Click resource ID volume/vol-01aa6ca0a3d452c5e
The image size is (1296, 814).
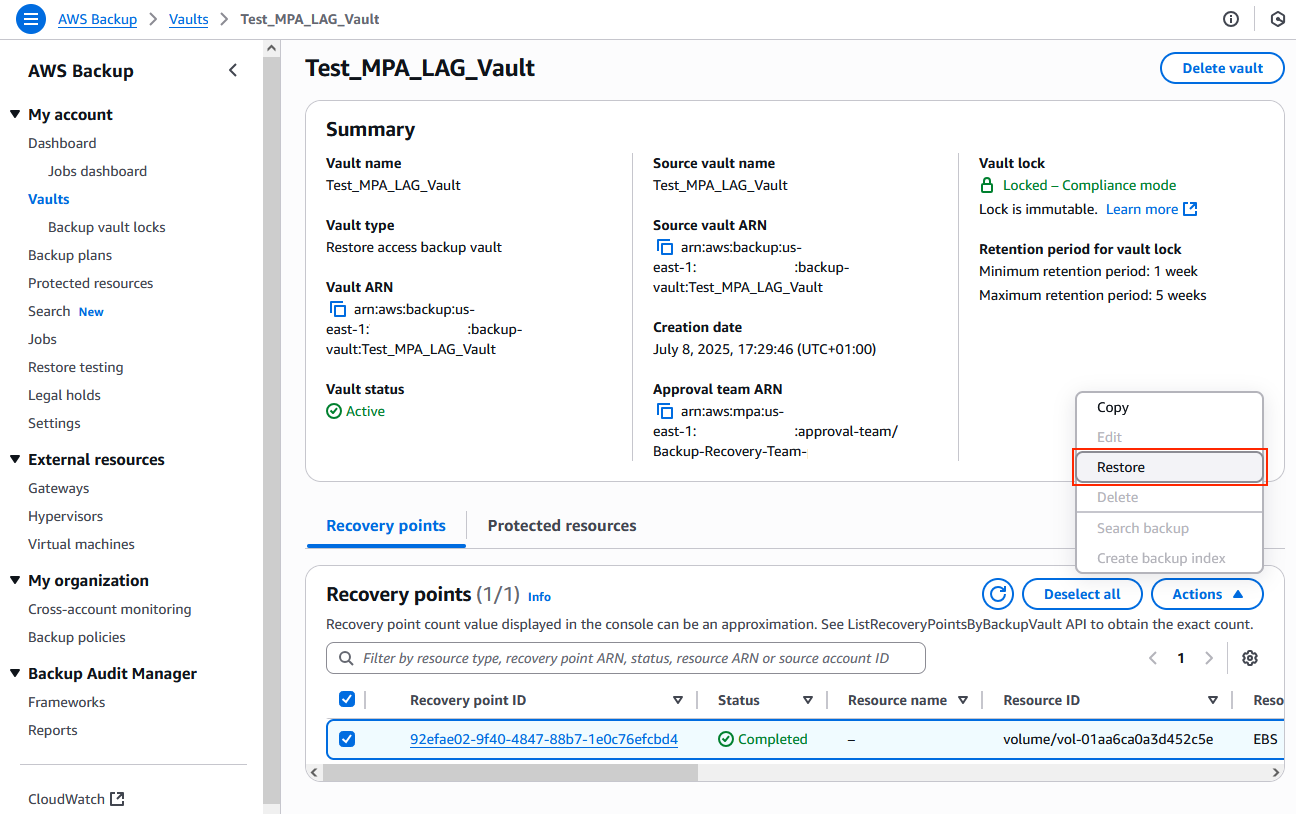point(1108,739)
